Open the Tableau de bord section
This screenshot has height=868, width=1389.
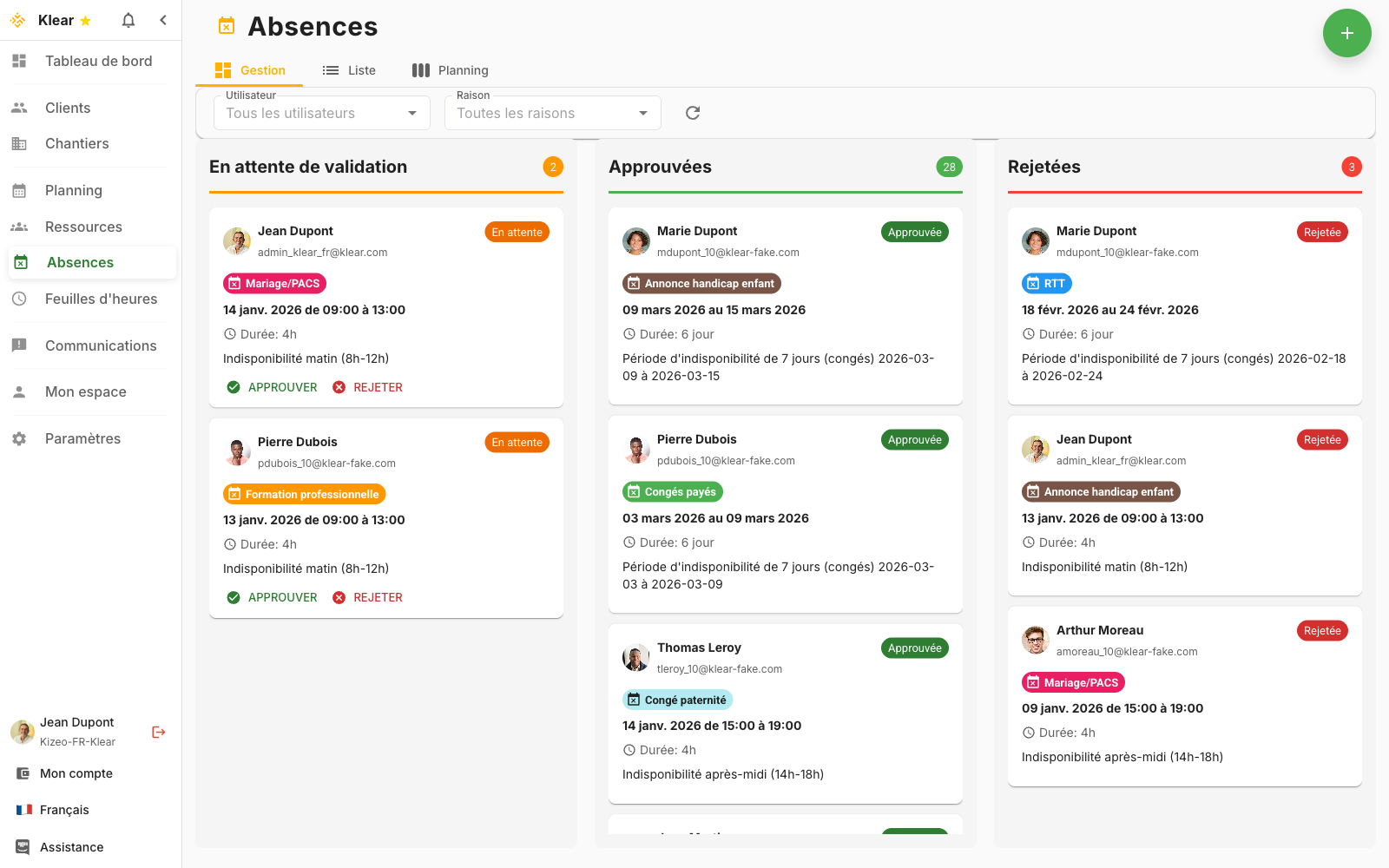(97, 61)
